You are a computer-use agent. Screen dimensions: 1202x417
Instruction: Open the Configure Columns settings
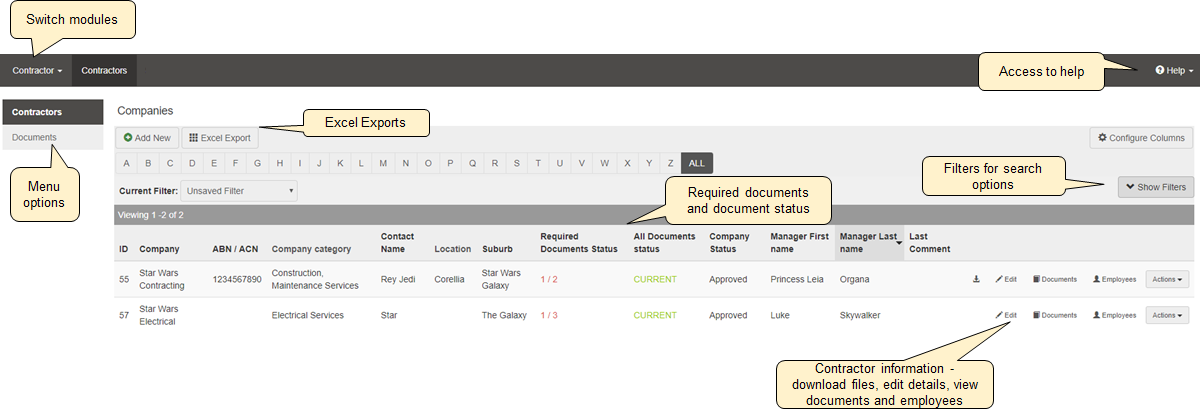(x=1140, y=138)
